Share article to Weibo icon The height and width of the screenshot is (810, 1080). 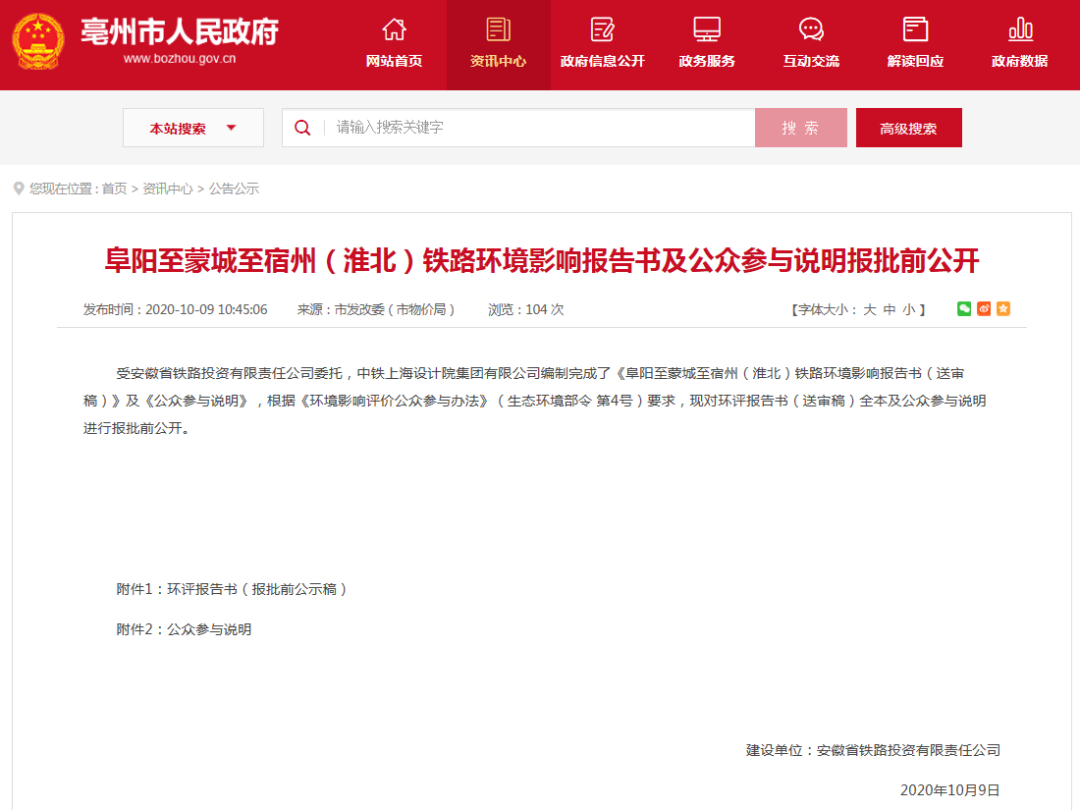984,309
